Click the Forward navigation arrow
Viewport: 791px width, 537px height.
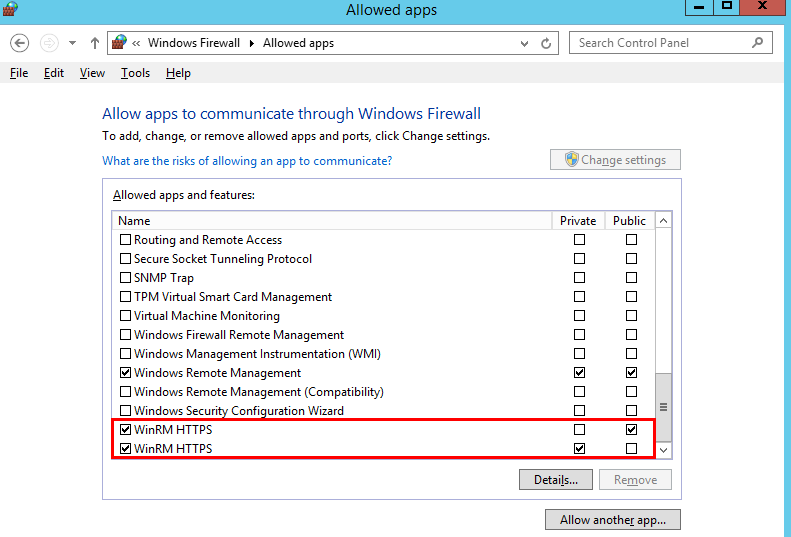[x=49, y=43]
